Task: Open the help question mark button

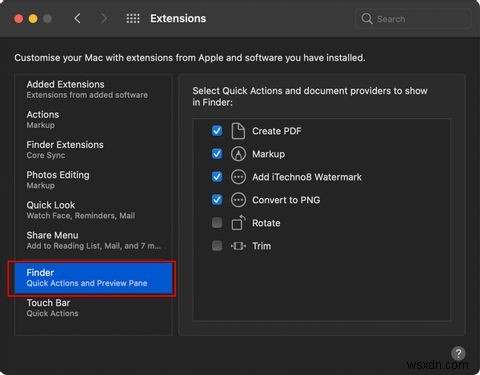Action: [459, 353]
